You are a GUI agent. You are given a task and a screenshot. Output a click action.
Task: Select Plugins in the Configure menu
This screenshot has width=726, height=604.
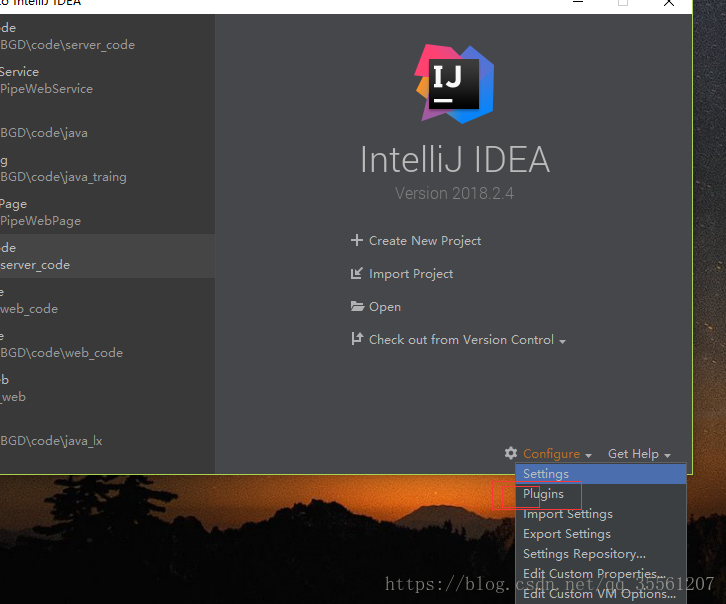click(601, 494)
